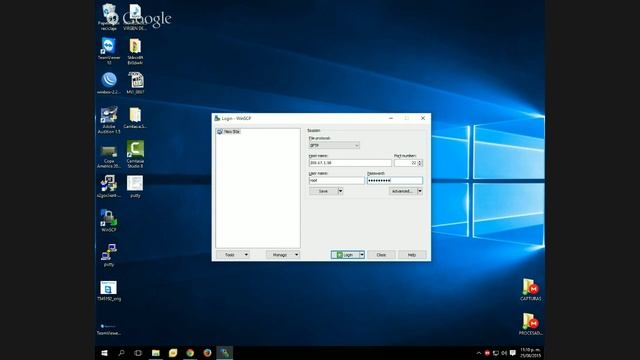Expand the Save button dropdown arrow
This screenshot has height=360, width=640.
(340, 191)
